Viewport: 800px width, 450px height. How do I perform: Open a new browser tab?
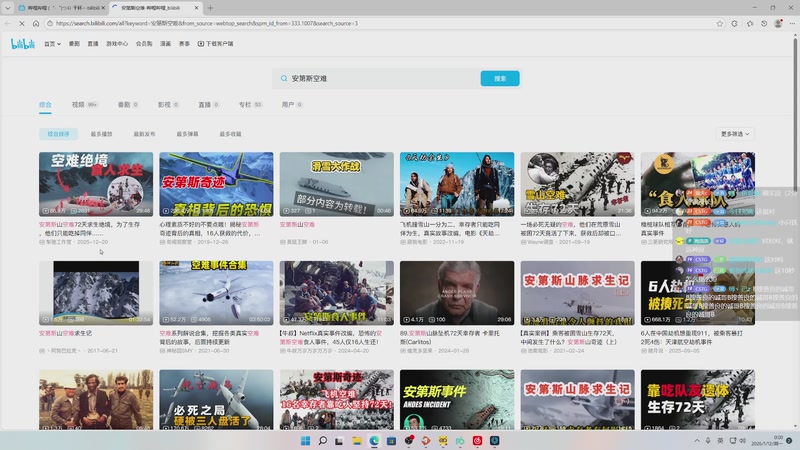[210, 8]
